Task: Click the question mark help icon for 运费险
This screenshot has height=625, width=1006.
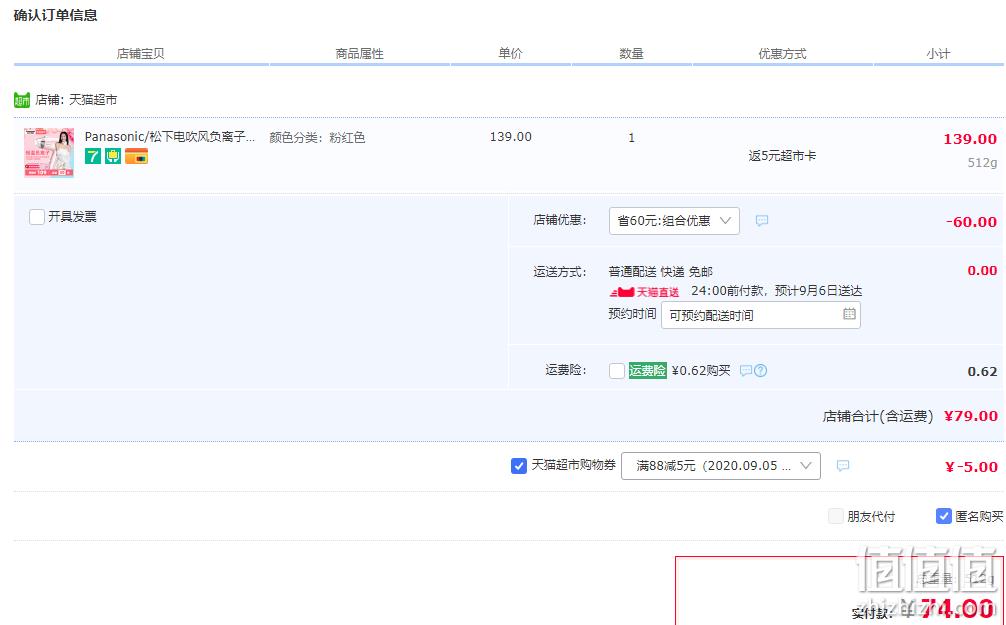Action: point(760,370)
